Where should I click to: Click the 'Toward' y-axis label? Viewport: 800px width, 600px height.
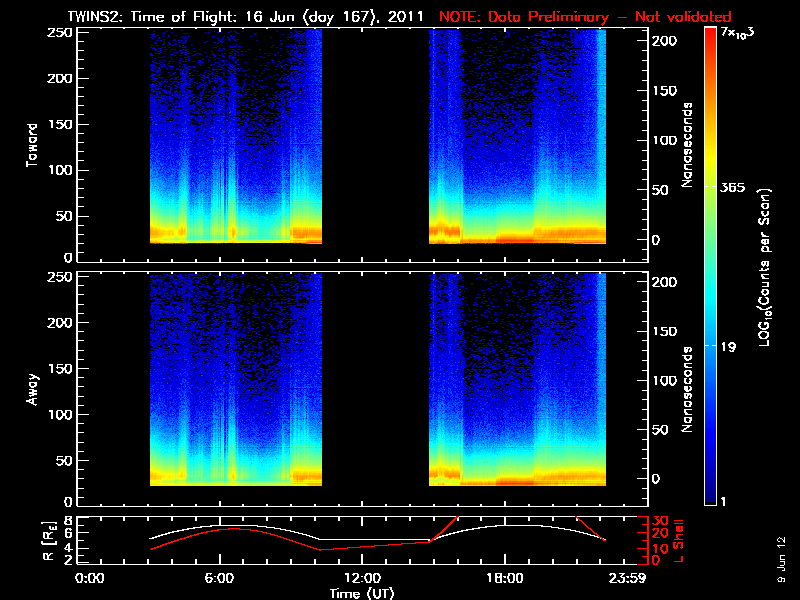pos(32,145)
